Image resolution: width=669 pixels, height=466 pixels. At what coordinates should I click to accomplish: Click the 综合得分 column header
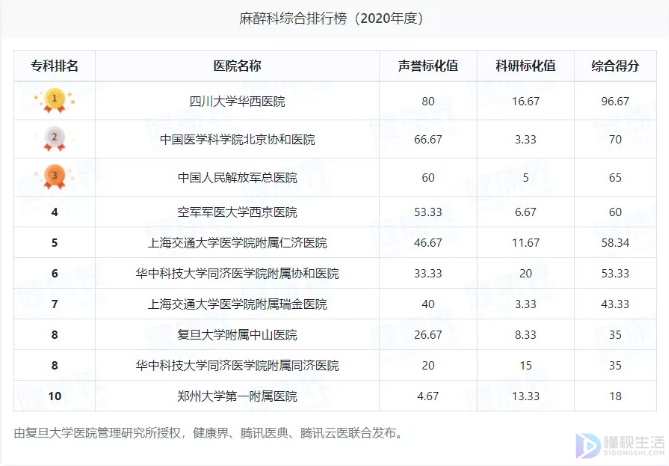[x=615, y=66]
